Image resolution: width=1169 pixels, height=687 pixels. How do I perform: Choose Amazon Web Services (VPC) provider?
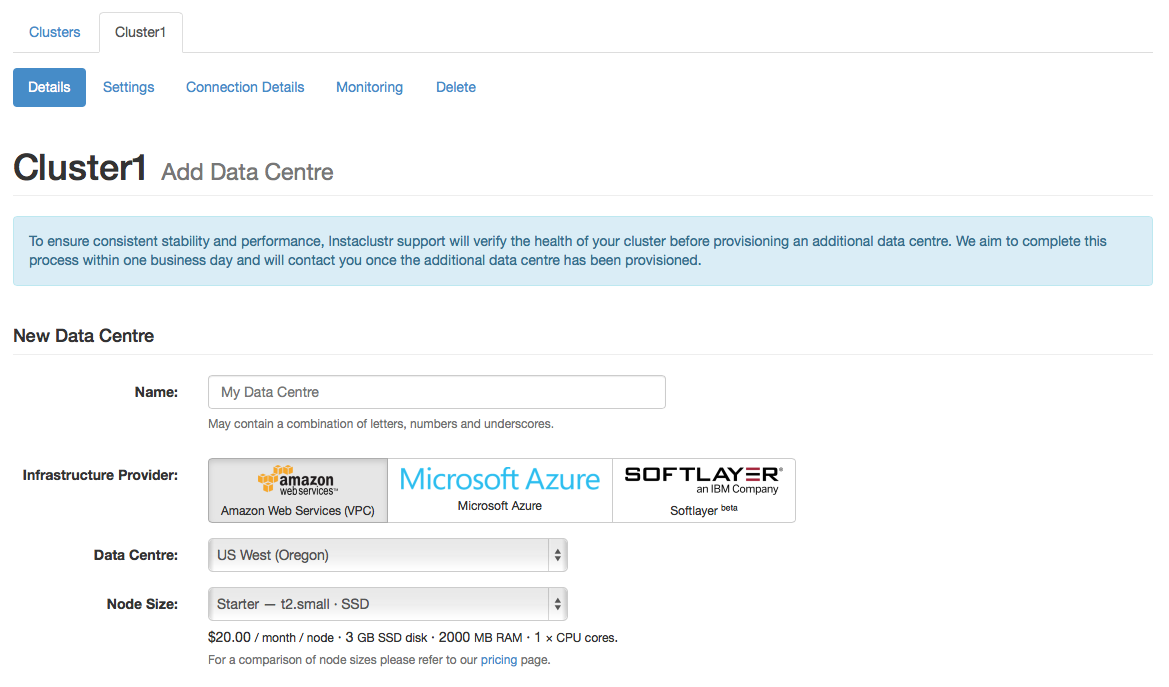[x=298, y=490]
